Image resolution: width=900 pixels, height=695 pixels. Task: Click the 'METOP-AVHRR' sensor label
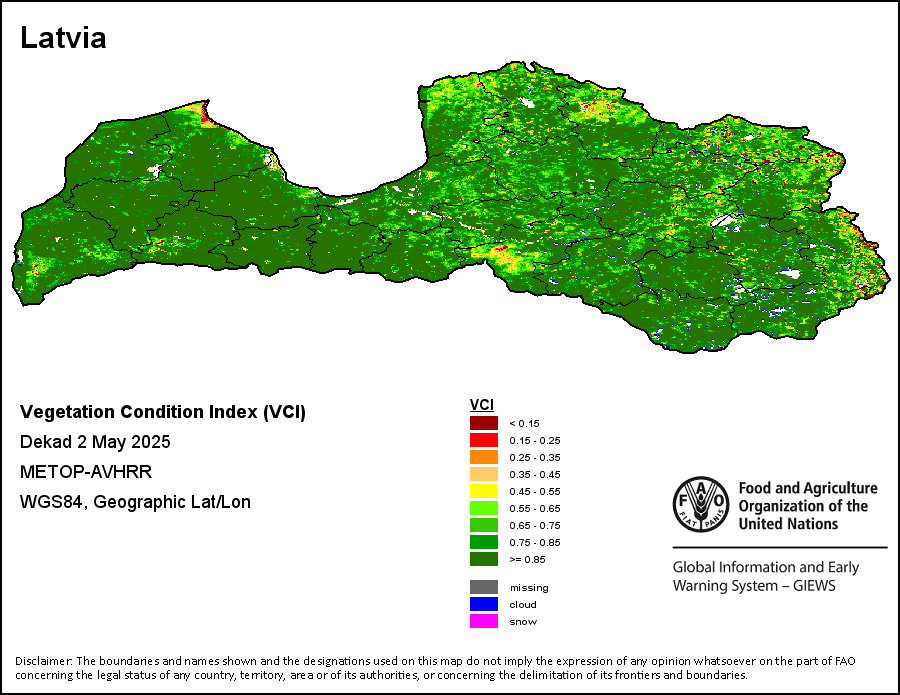tap(86, 472)
